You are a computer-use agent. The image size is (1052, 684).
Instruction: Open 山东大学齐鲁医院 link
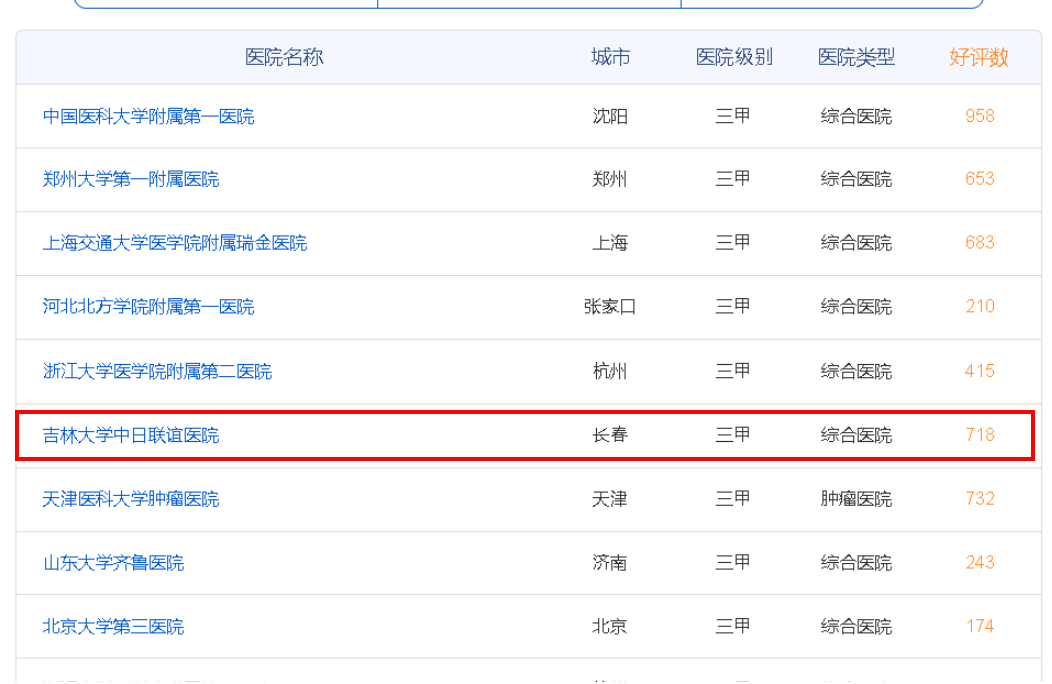[x=113, y=563]
